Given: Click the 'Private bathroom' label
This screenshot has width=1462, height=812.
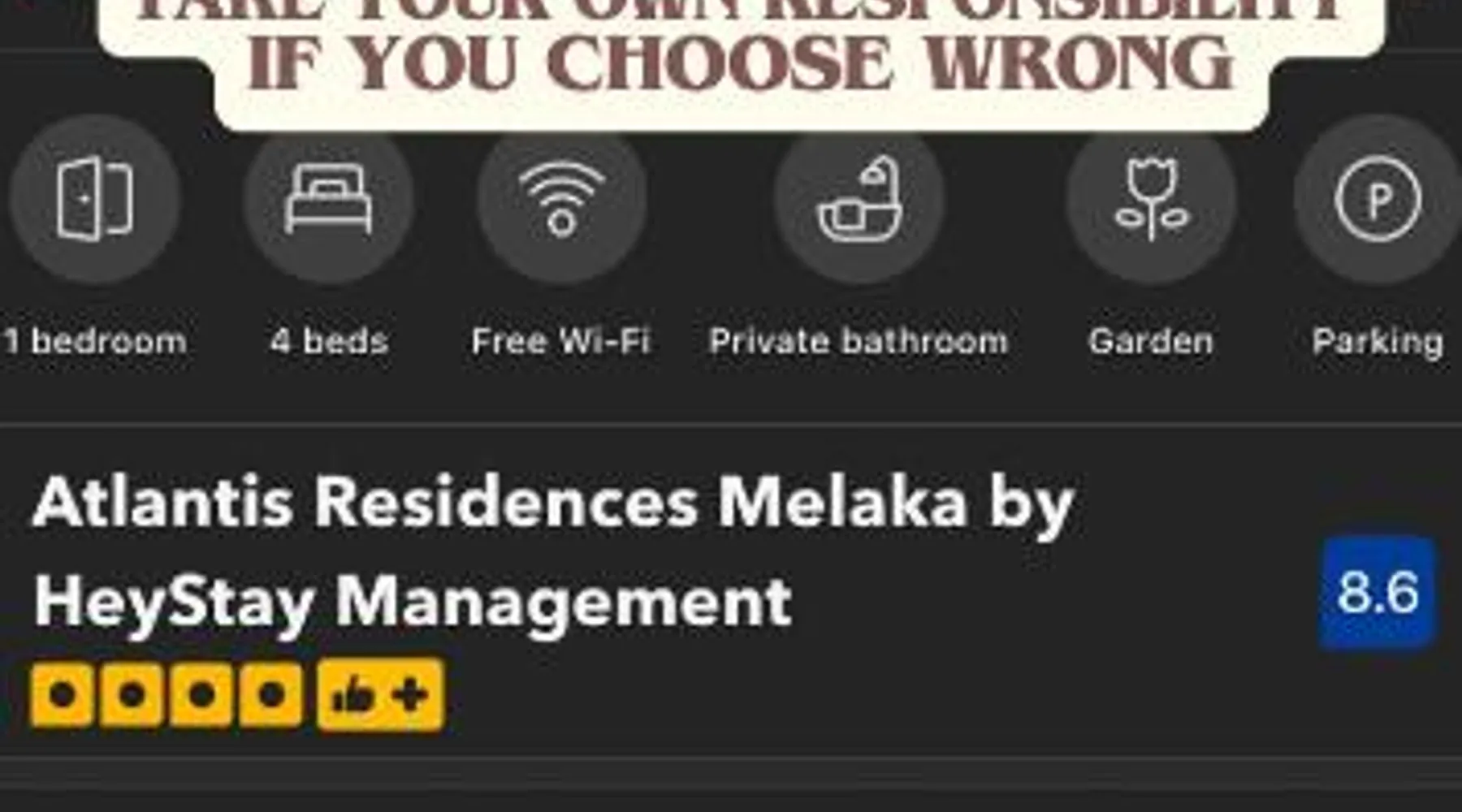Looking at the screenshot, I should (x=859, y=341).
